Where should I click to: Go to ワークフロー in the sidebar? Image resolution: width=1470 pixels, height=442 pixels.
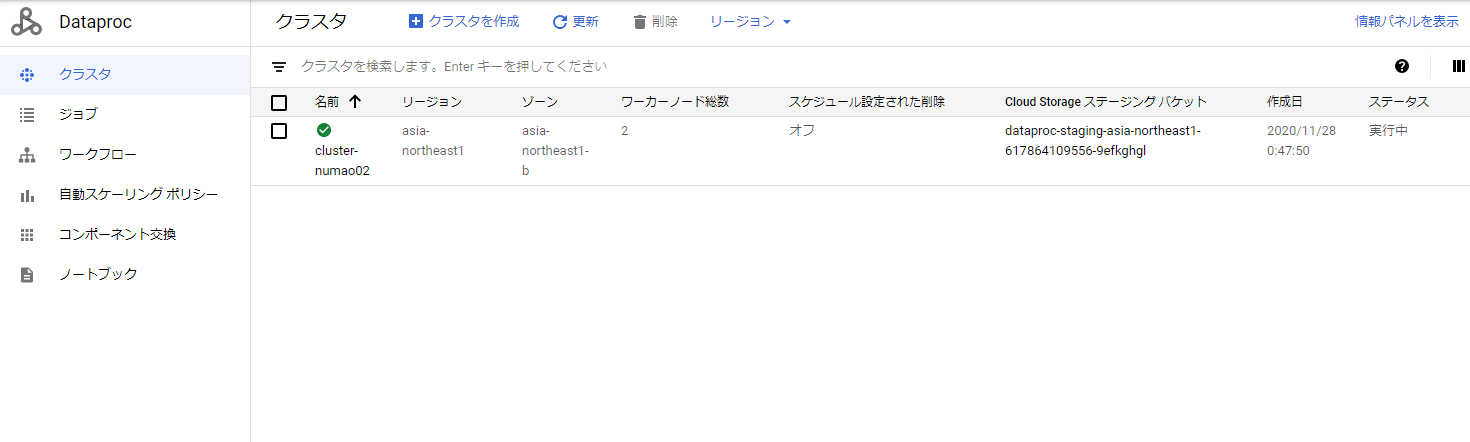125,155
